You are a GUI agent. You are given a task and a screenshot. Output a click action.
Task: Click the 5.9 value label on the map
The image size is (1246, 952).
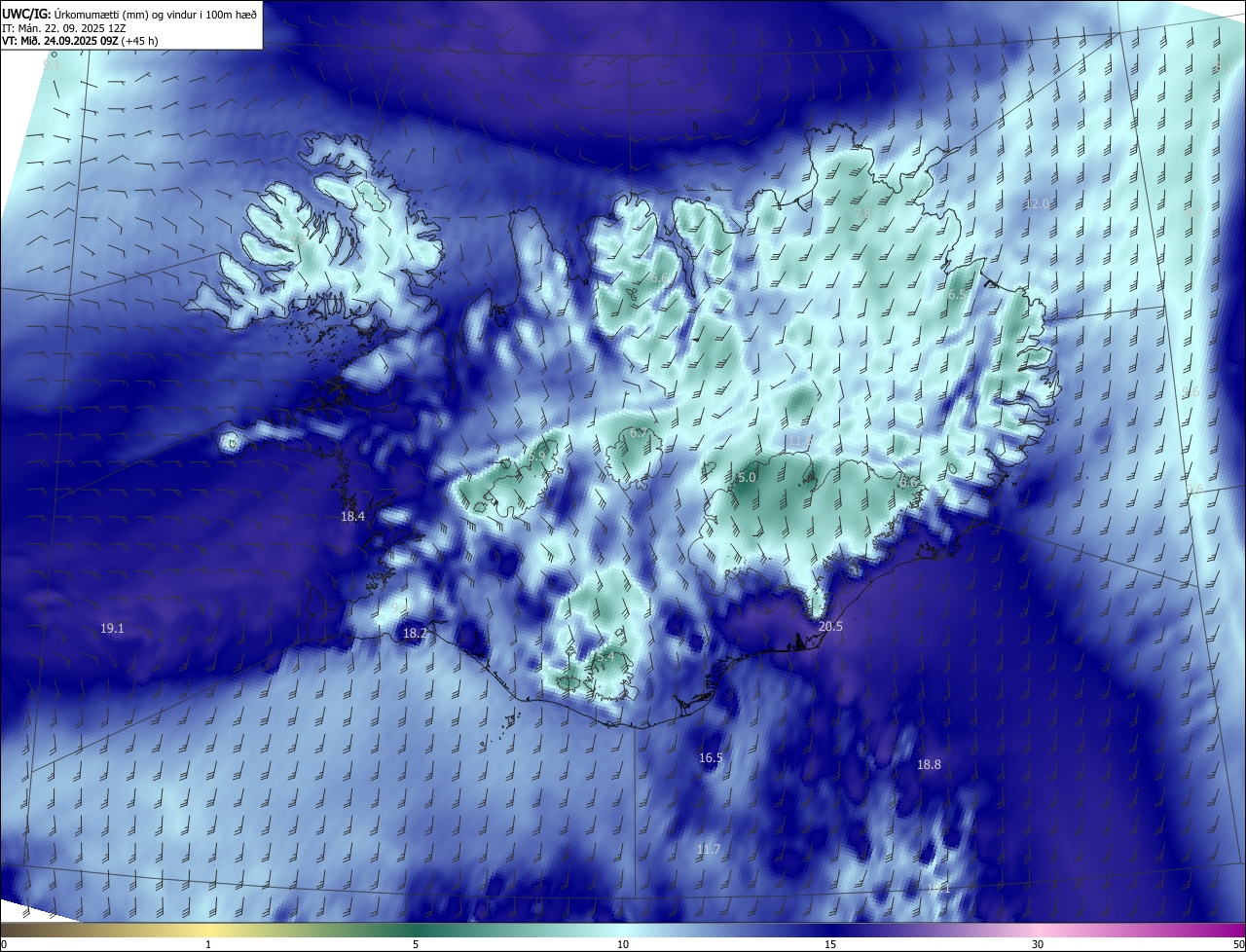click(537, 457)
